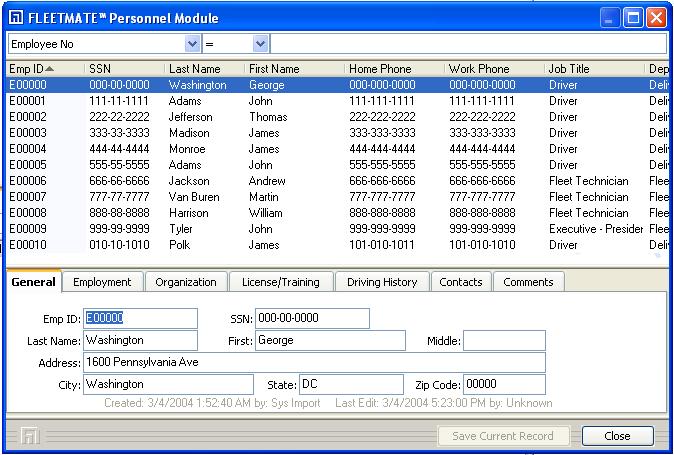
Task: Click the Close button
Action: (618, 436)
